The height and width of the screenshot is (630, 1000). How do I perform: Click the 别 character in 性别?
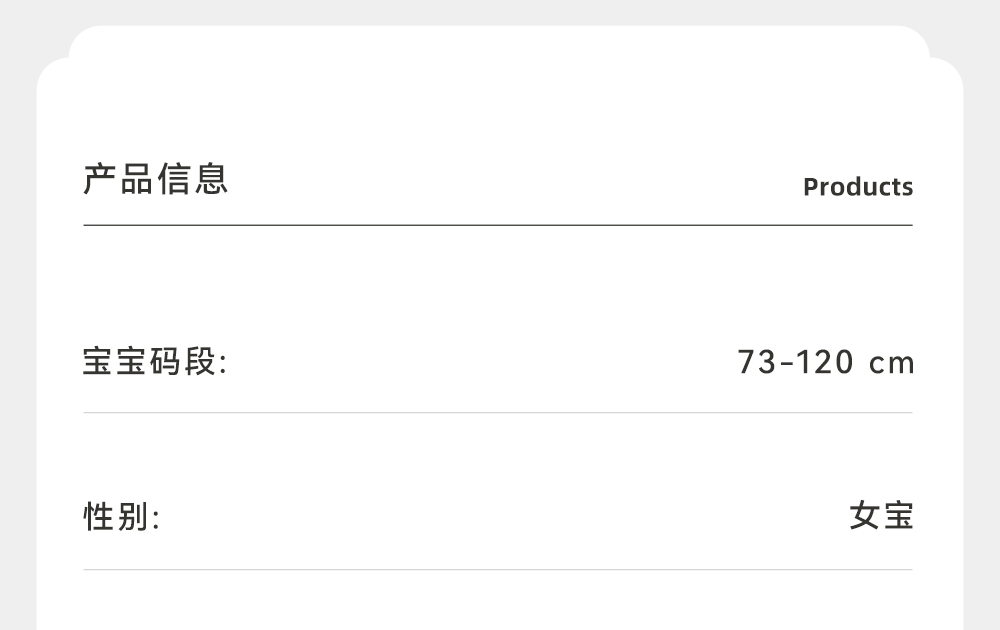(x=135, y=517)
